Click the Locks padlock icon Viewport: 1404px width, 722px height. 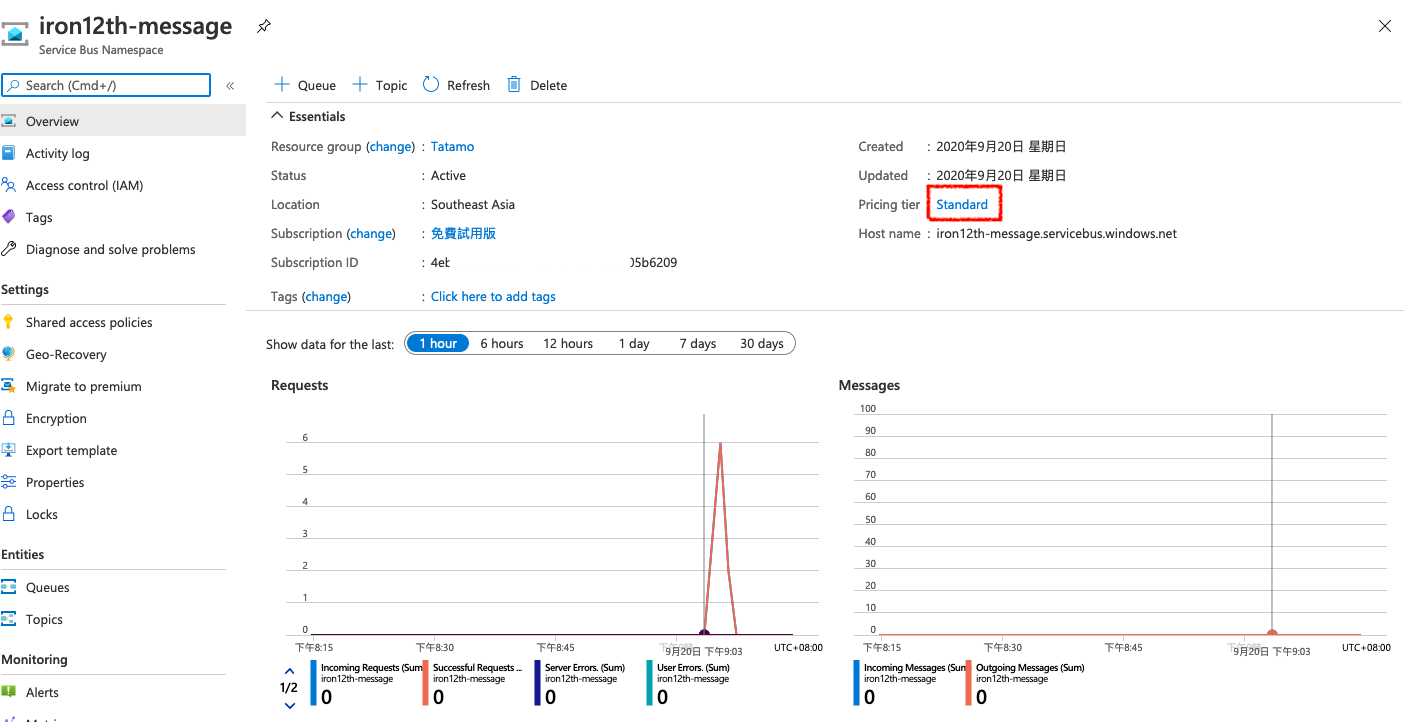tap(9, 514)
